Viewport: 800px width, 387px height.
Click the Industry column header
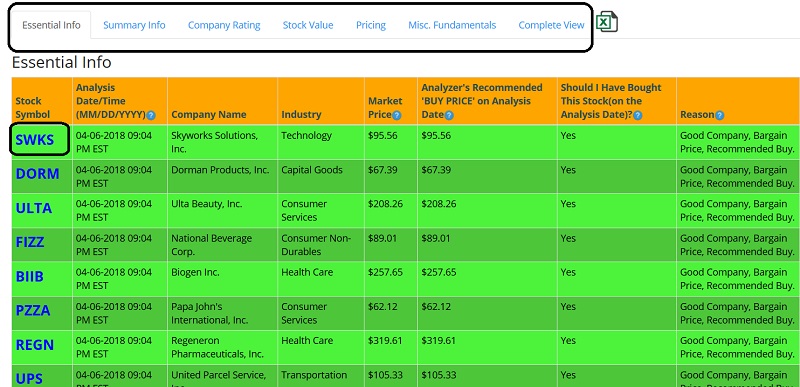321,101
